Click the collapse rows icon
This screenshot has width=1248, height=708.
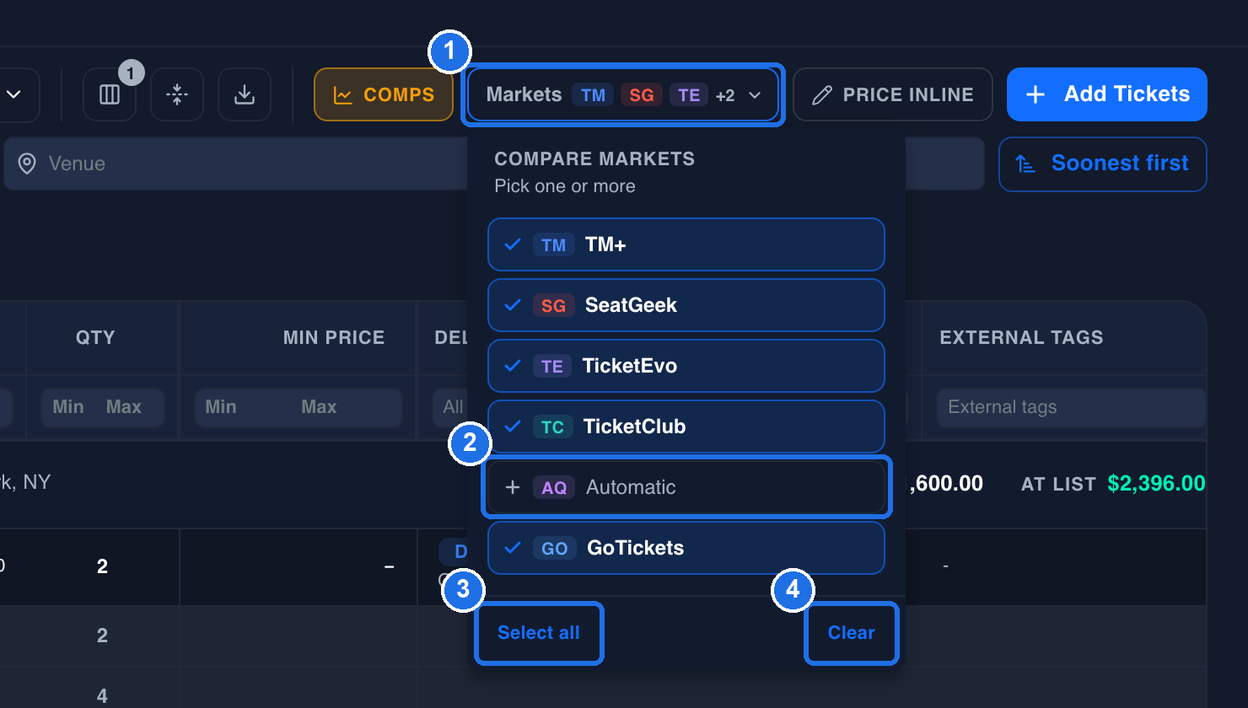(177, 95)
